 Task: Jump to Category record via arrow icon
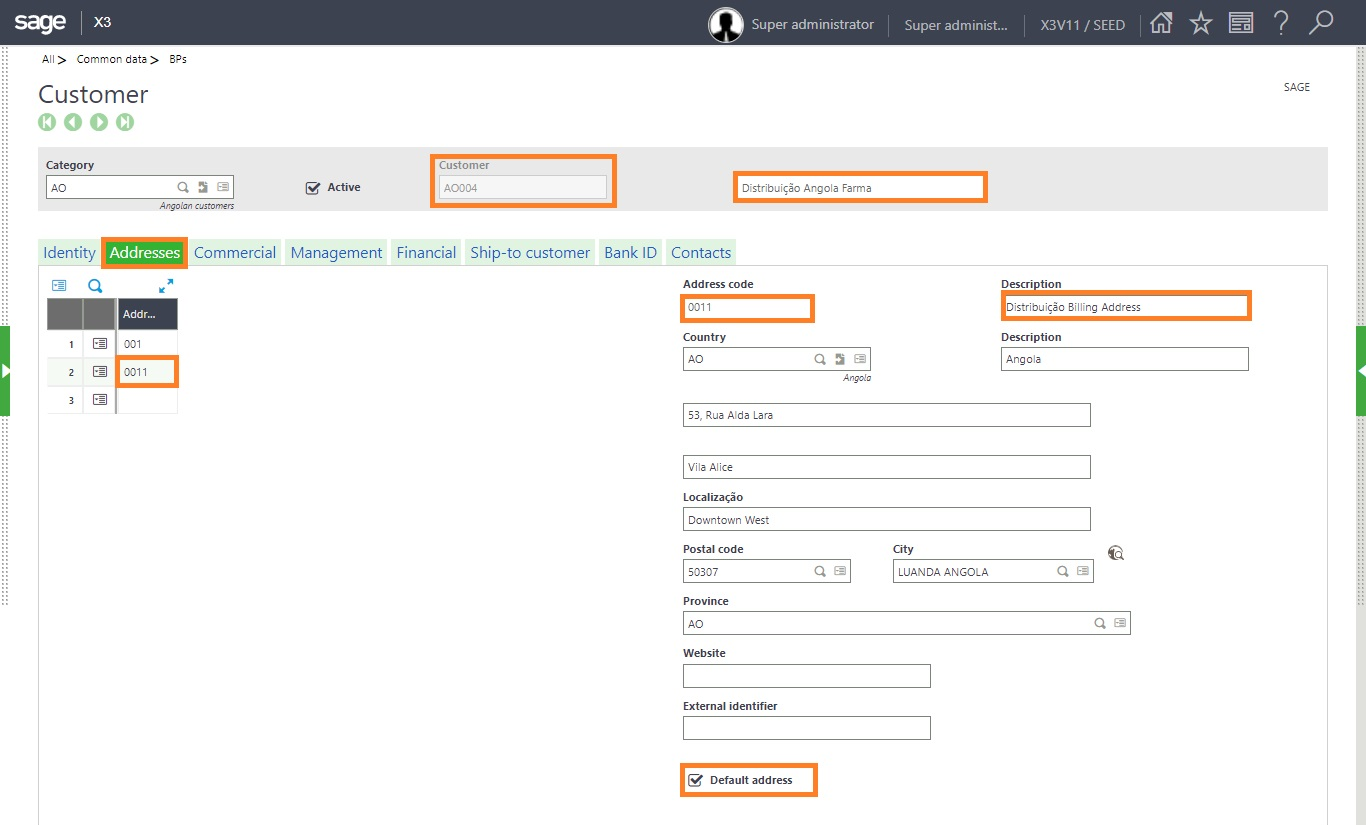(x=203, y=187)
